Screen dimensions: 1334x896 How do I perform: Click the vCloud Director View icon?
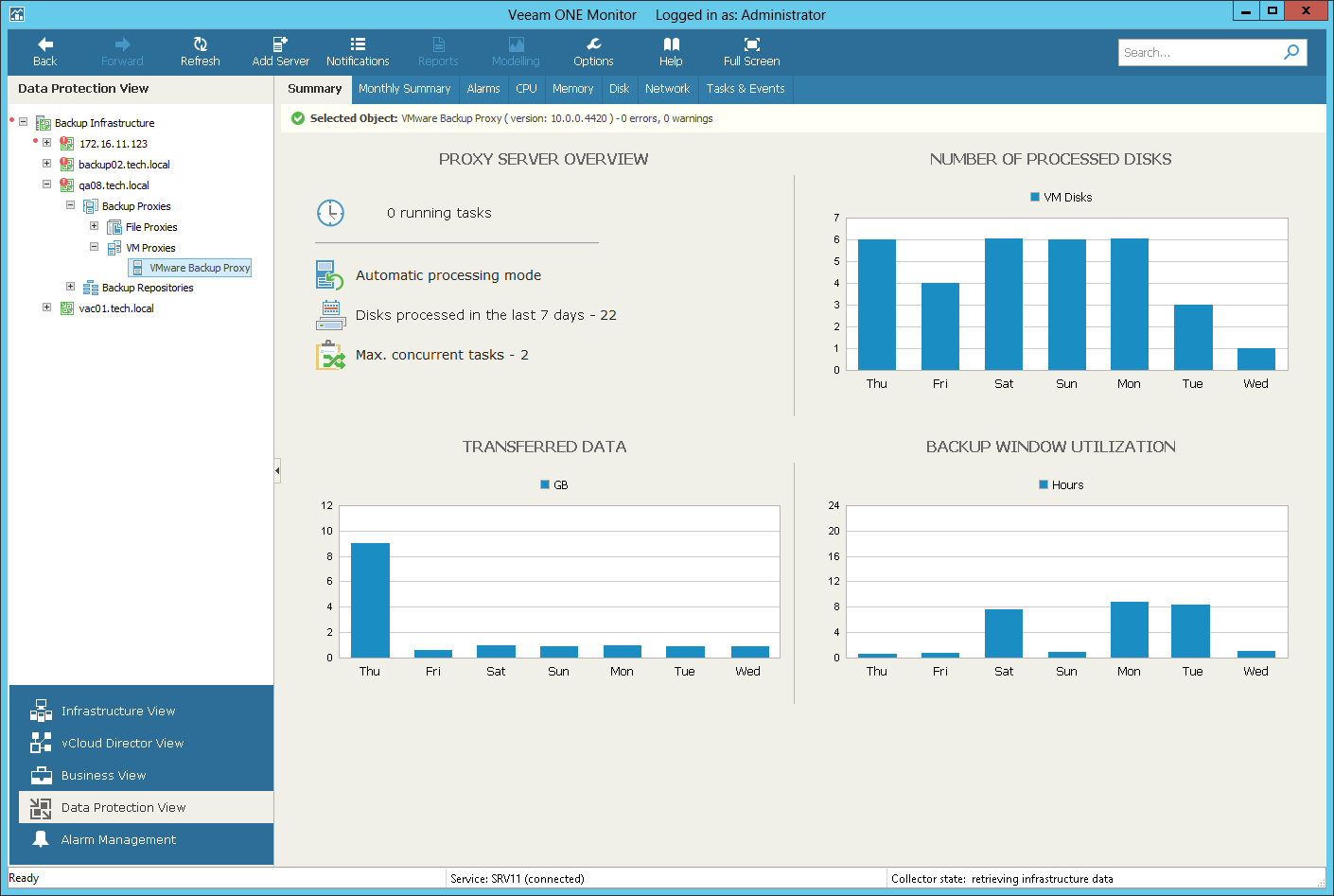click(41, 743)
